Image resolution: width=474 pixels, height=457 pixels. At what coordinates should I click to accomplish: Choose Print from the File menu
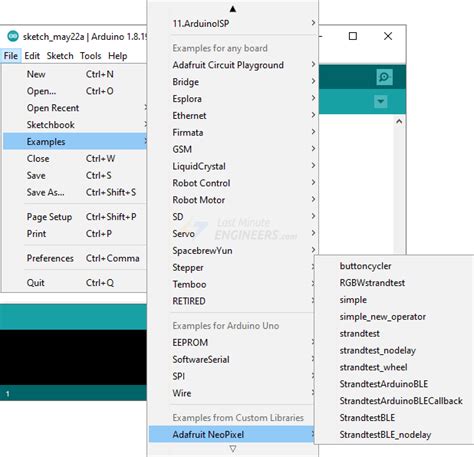(75, 234)
